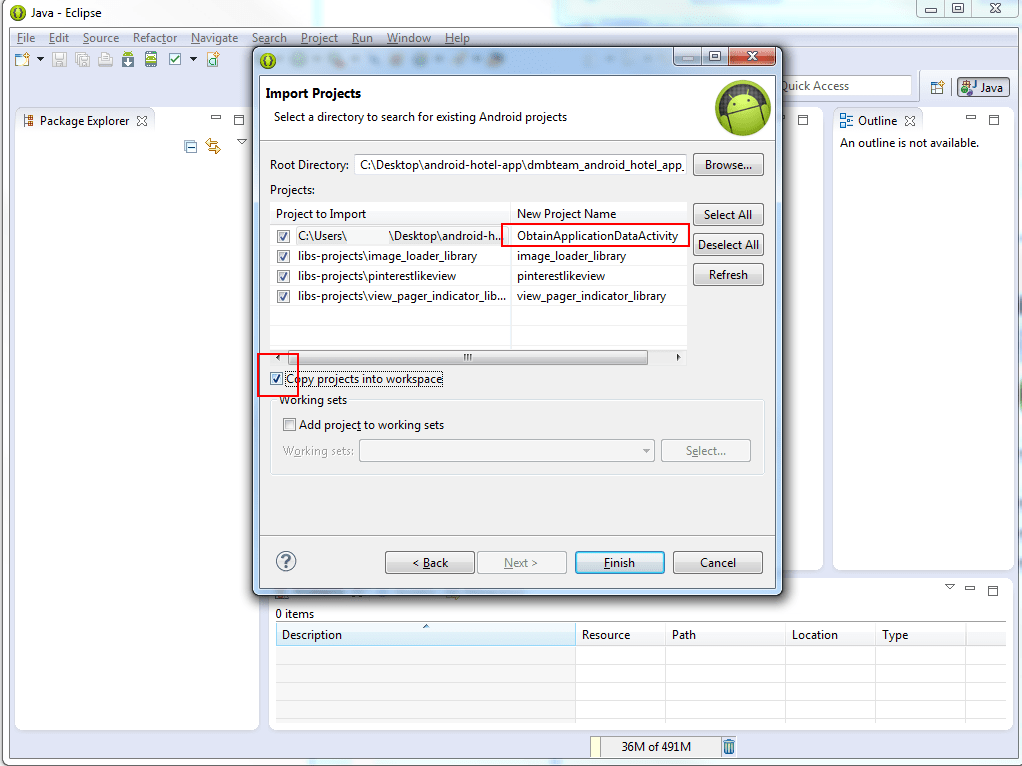1022x766 pixels.
Task: Click the projects list horizontal scrollbar thumb
Action: (467, 357)
